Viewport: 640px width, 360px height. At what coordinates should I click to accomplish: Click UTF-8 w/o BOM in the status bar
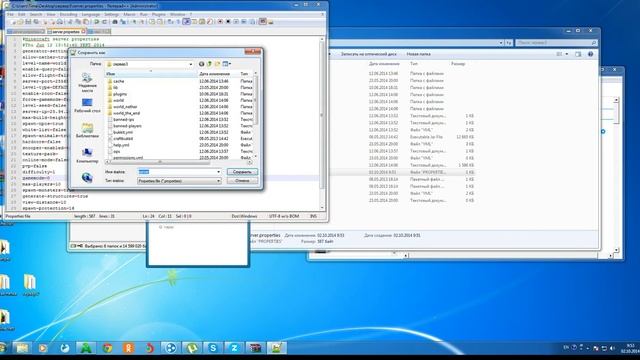(284, 216)
